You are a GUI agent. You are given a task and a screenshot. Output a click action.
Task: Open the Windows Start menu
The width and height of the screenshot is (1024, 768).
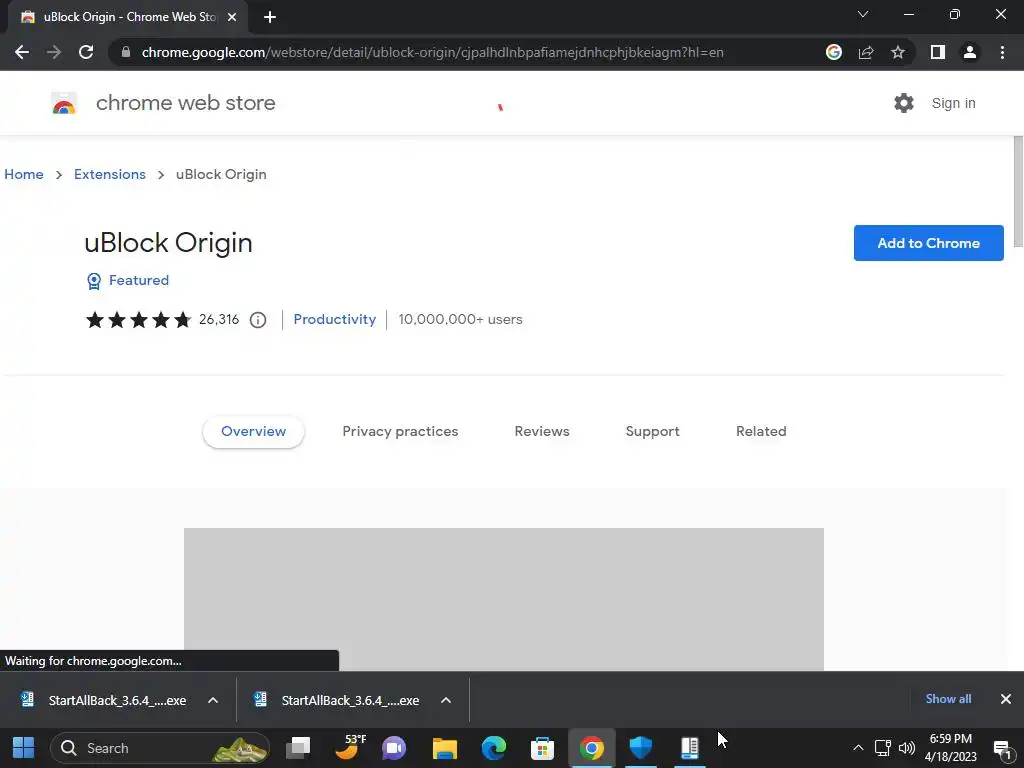coord(24,748)
